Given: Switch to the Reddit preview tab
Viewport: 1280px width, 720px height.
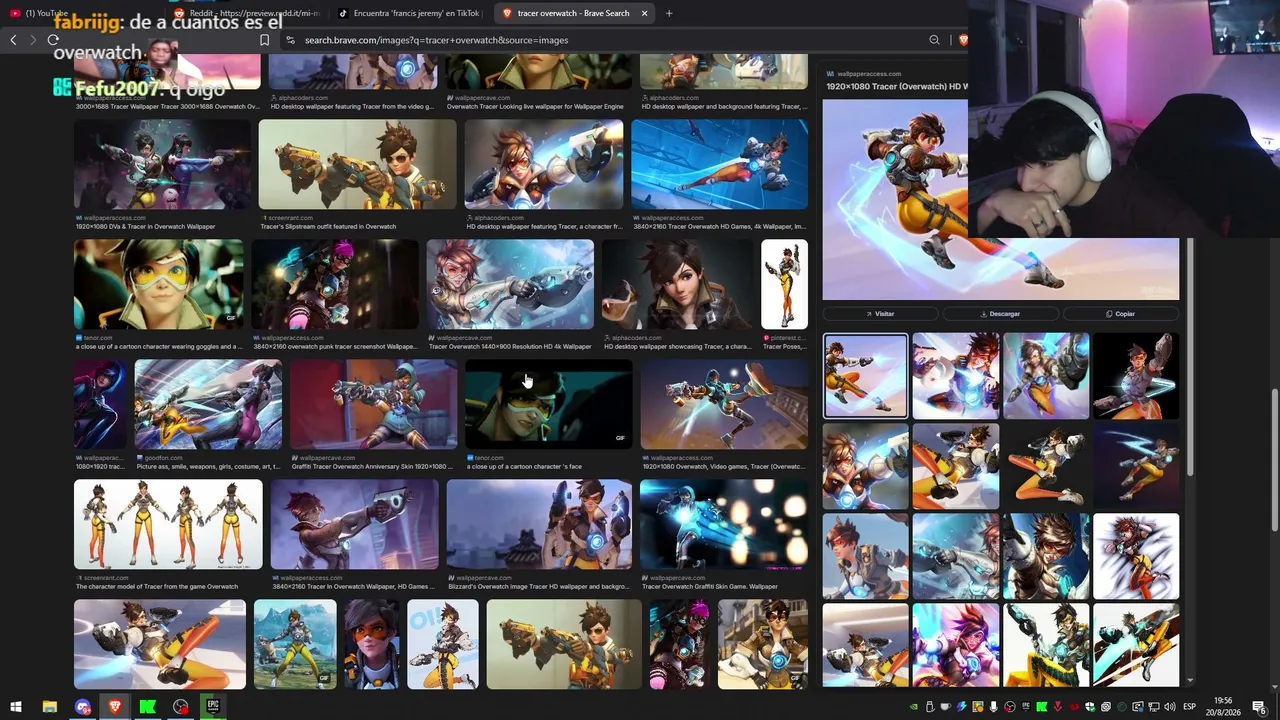Looking at the screenshot, I should click(x=247, y=13).
